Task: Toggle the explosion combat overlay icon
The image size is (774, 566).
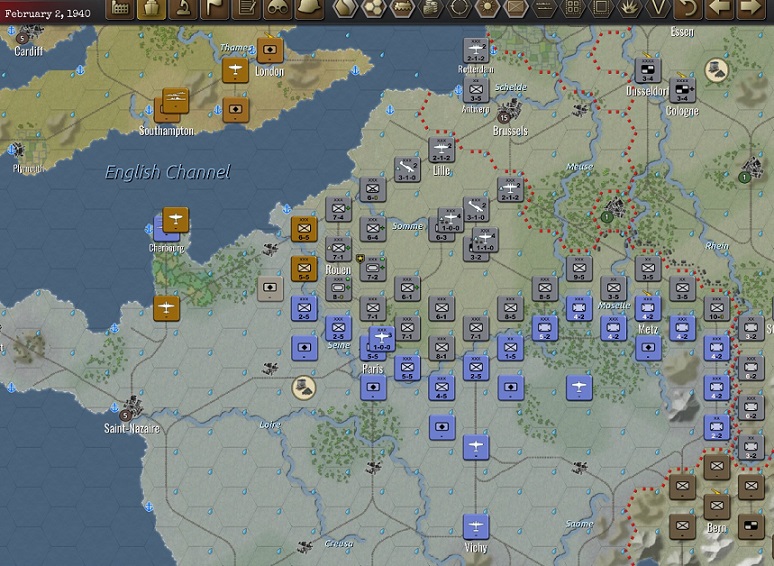Action: point(629,9)
